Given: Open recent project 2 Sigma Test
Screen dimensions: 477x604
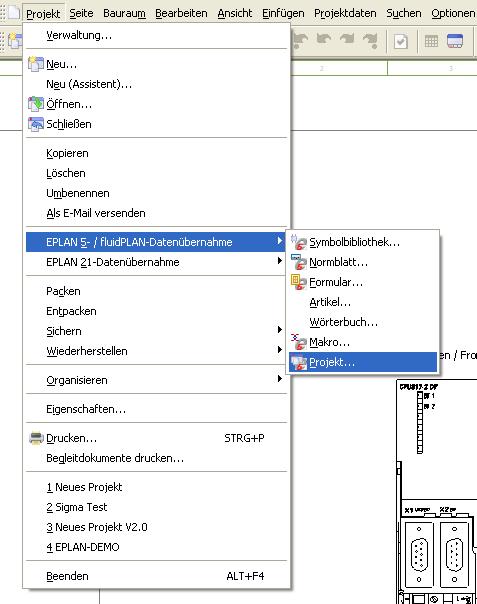Looking at the screenshot, I should click(x=156, y=507).
